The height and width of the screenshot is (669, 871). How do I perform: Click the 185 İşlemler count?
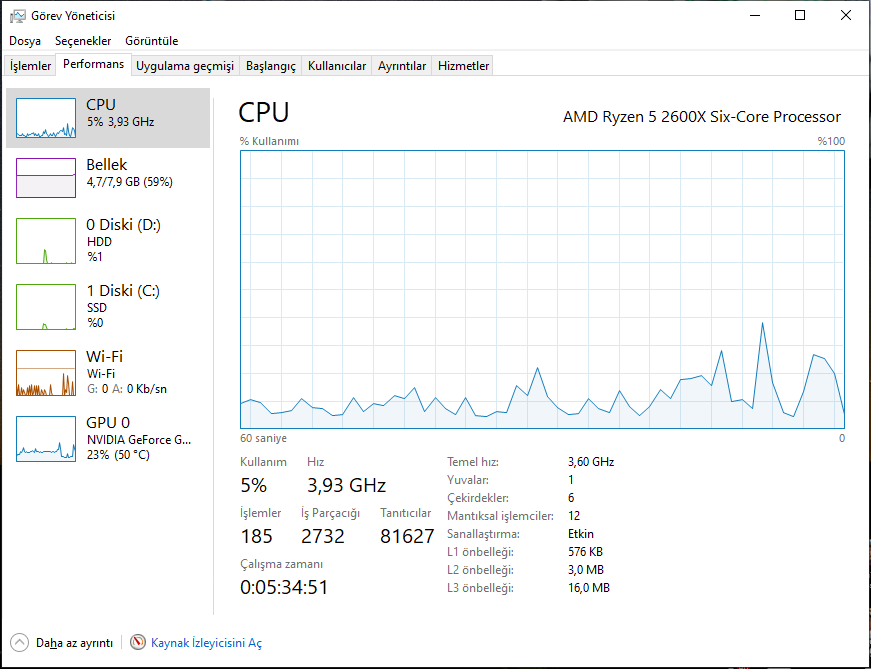click(x=256, y=536)
